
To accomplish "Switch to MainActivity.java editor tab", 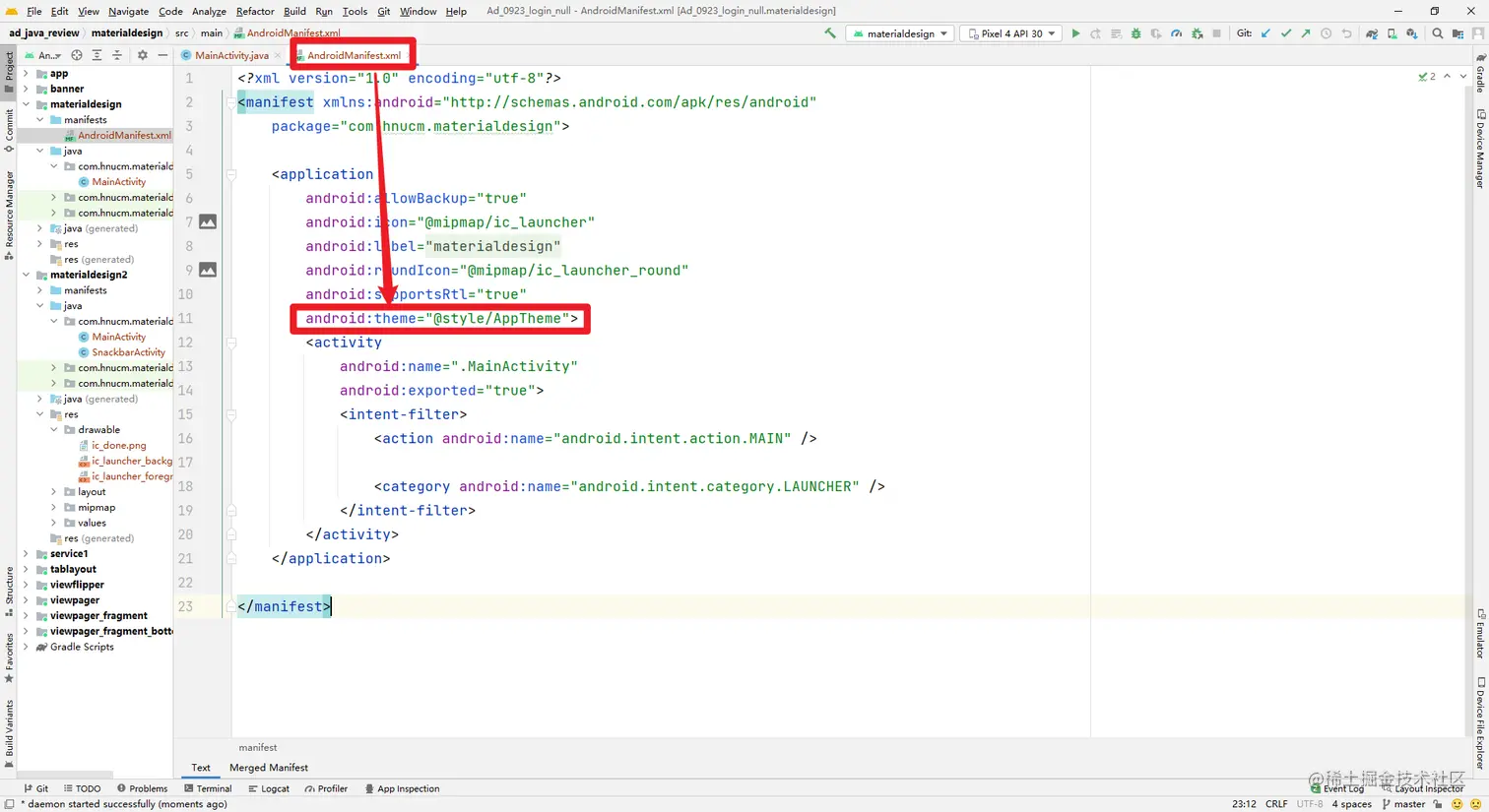I will (231, 55).
